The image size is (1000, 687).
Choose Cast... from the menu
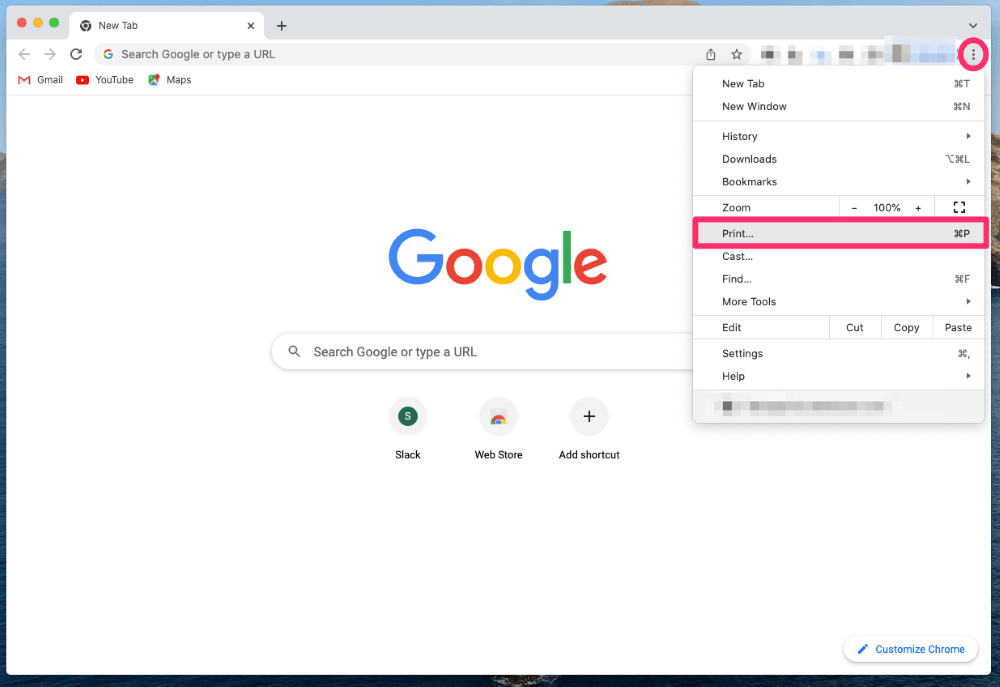pos(838,256)
